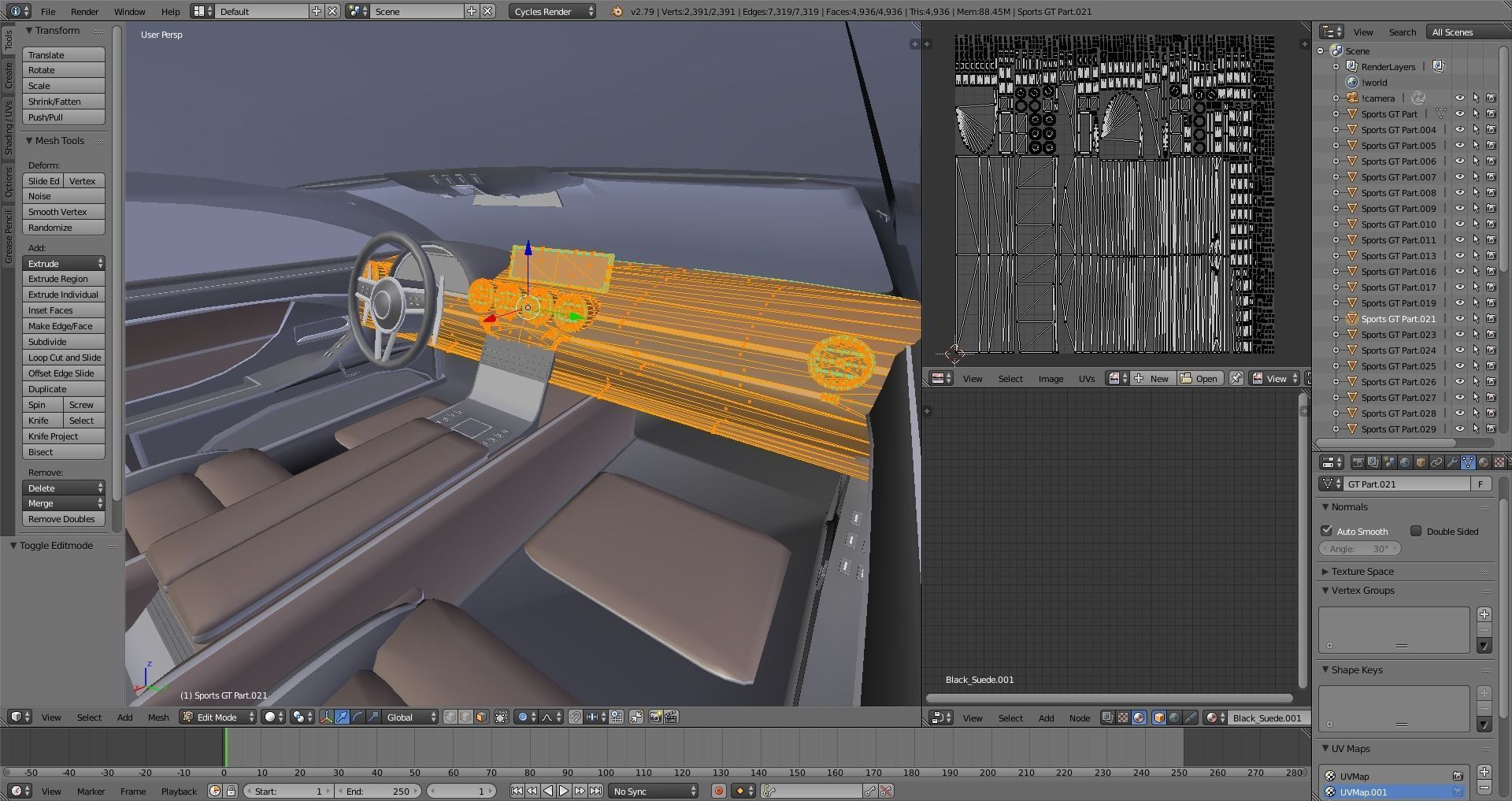Hide Sports GT Part.021 with eye icon

point(1459,319)
